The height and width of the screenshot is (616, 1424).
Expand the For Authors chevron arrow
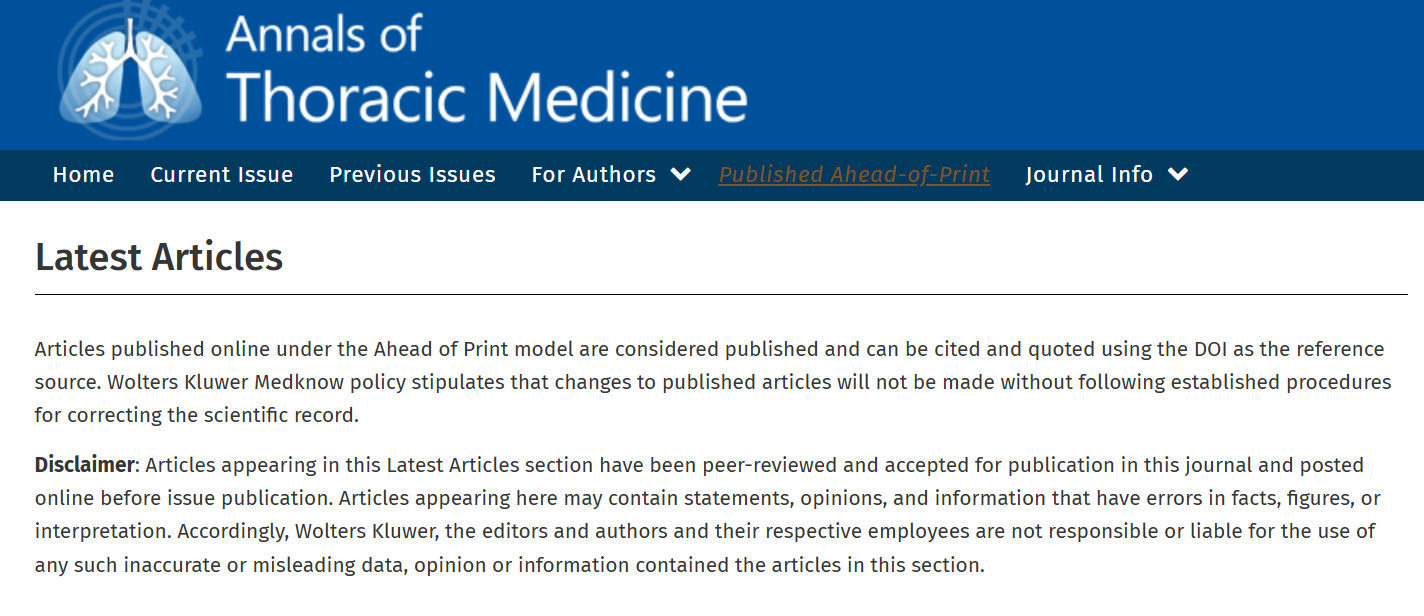click(681, 174)
